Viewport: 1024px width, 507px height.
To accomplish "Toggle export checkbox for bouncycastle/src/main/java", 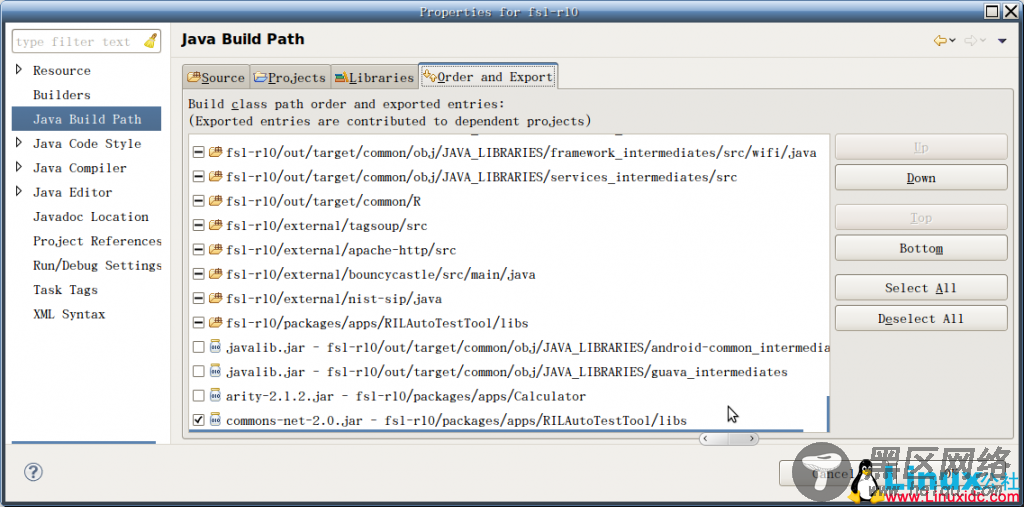I will click(x=199, y=274).
